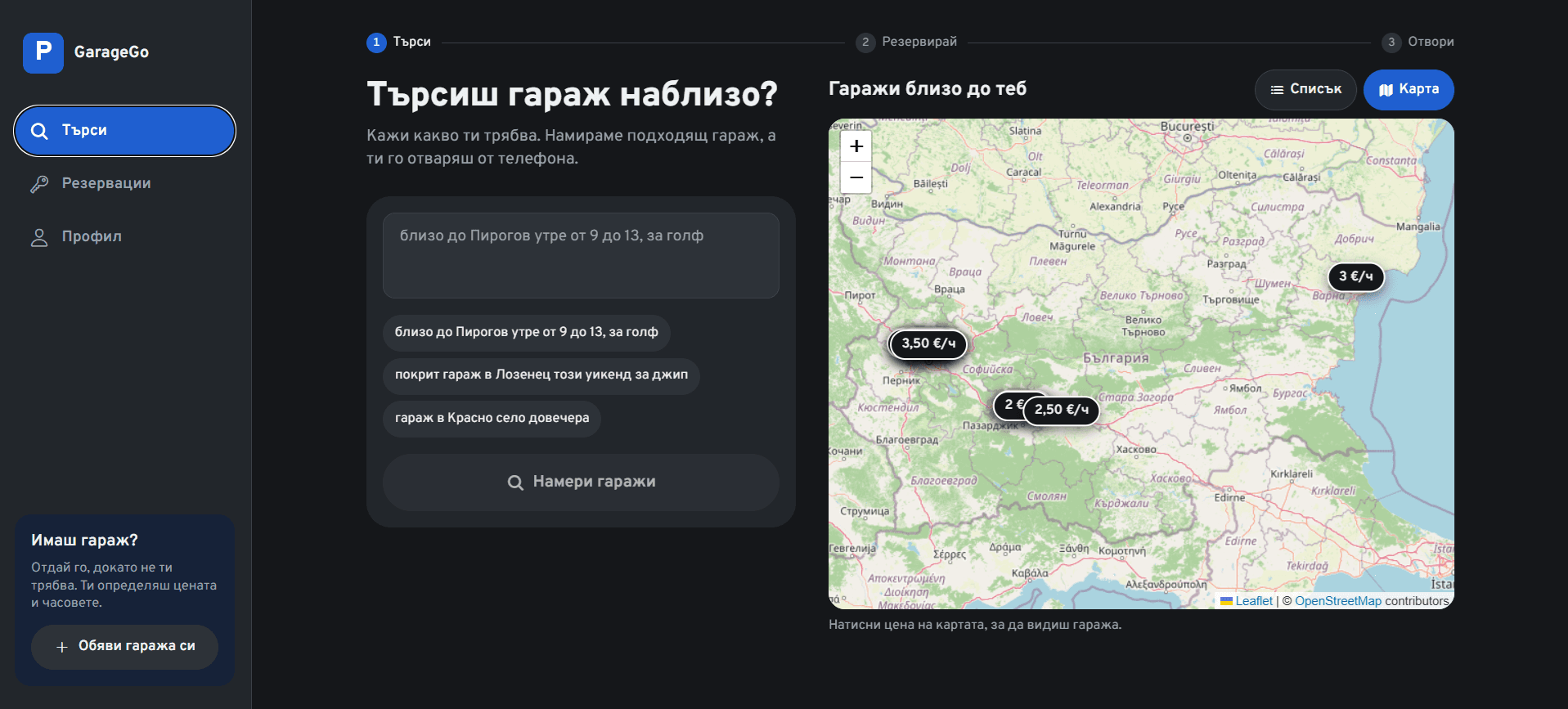Screen dimensions: 1568x709
Task: Select the 2,50 €/ч map marker
Action: click(1061, 410)
